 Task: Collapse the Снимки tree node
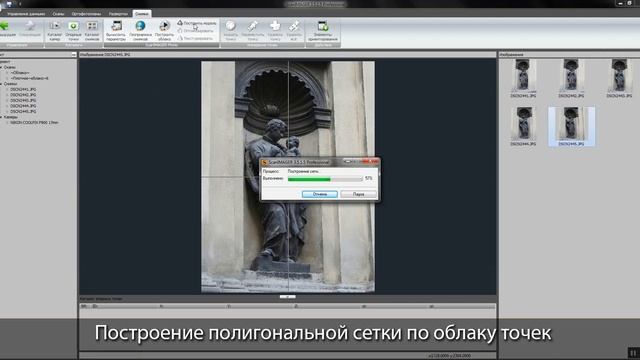point(1,84)
